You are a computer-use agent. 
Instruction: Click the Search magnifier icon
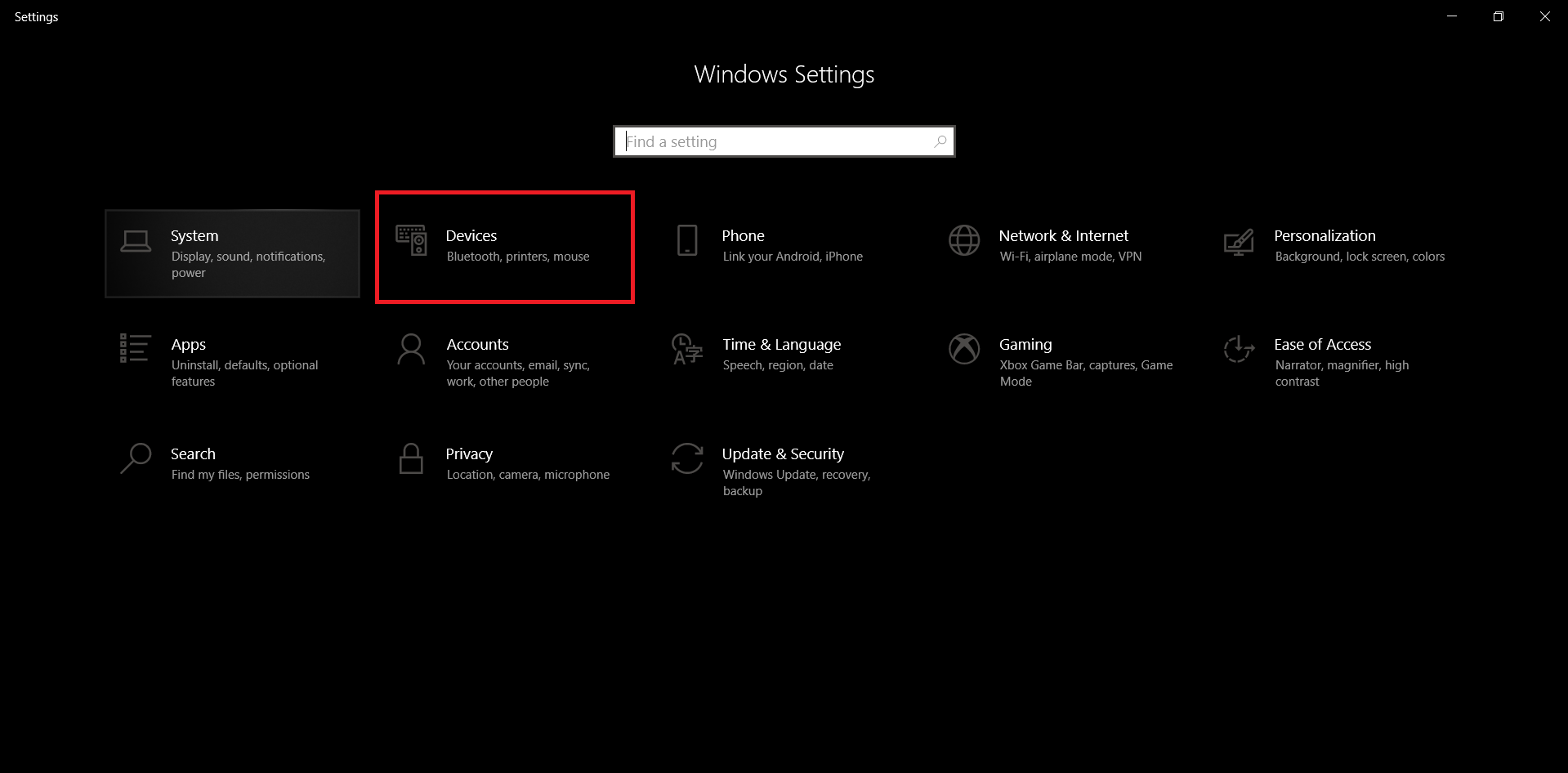tap(136, 459)
